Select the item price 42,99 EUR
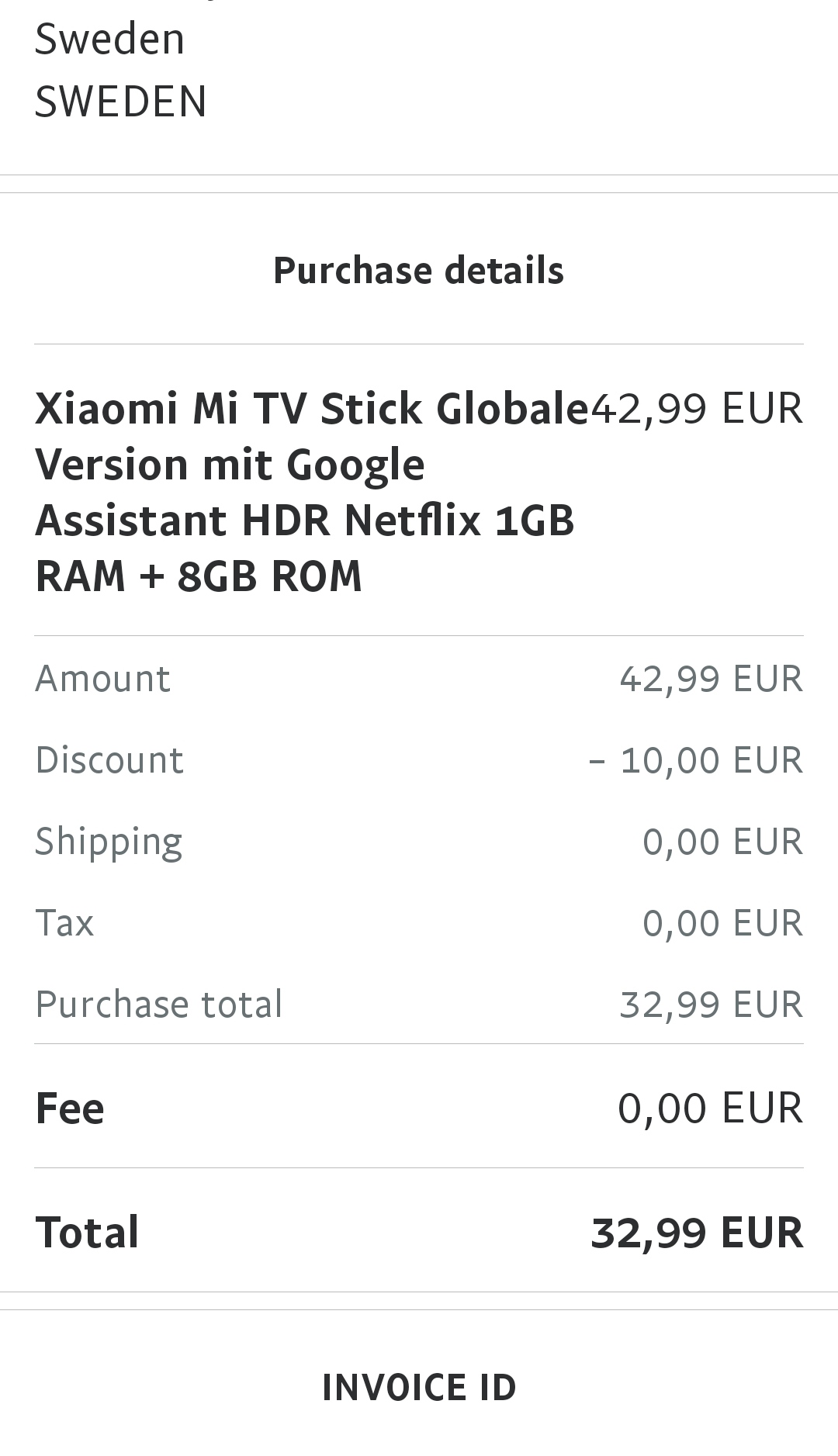Image resolution: width=838 pixels, height=1456 pixels. (x=697, y=408)
